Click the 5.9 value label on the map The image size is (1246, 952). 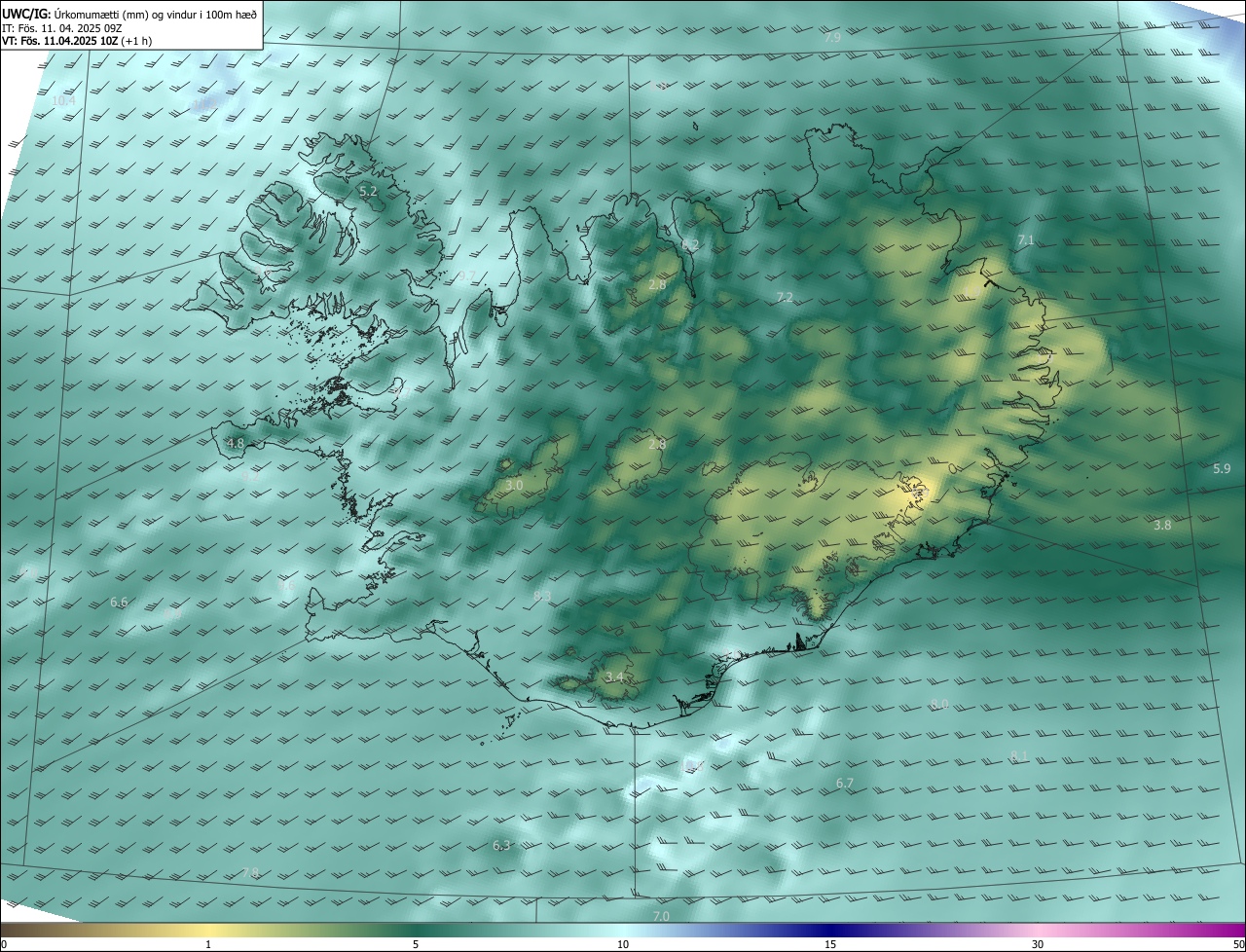click(1222, 468)
